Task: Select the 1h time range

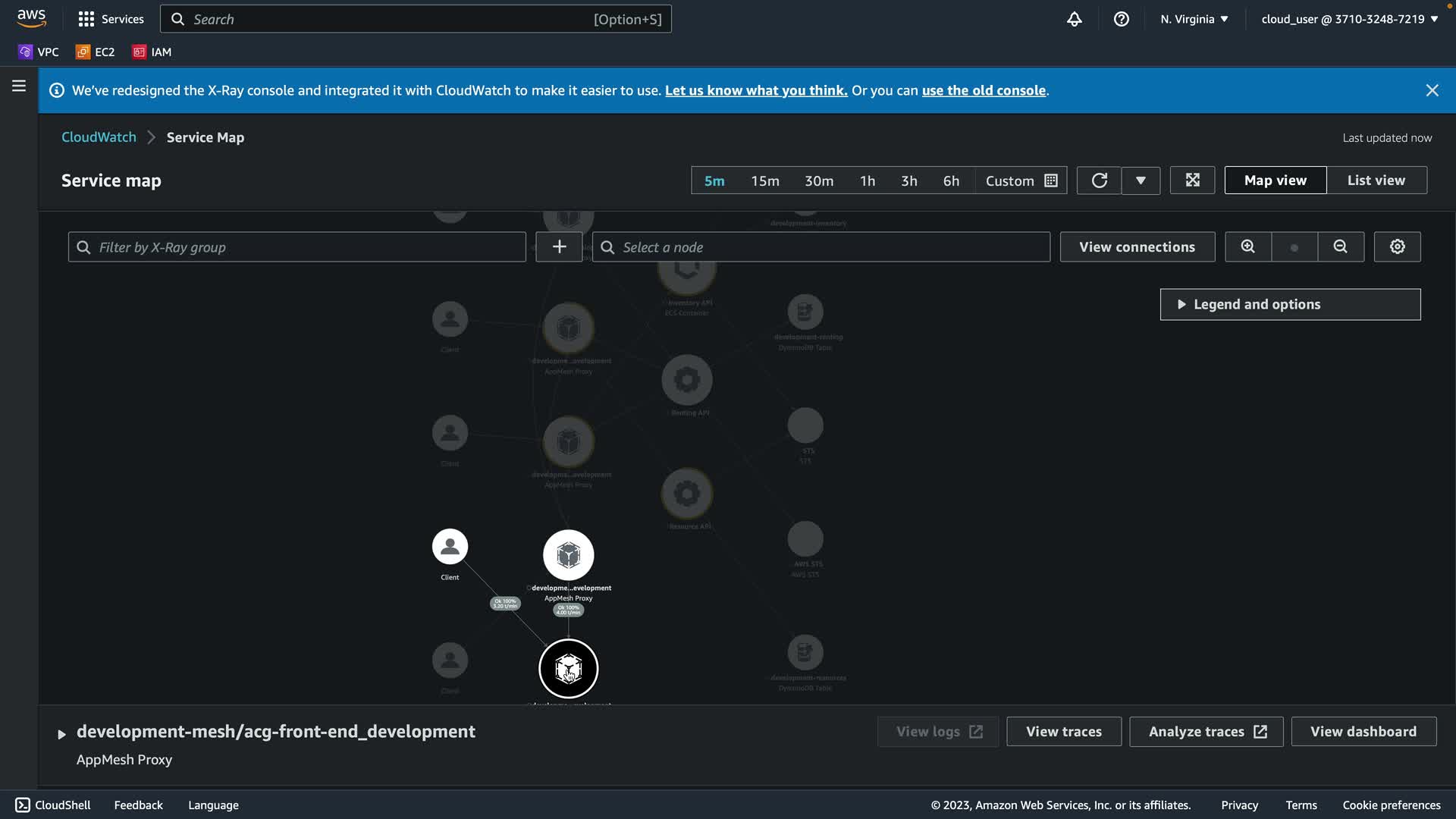Action: tap(867, 180)
